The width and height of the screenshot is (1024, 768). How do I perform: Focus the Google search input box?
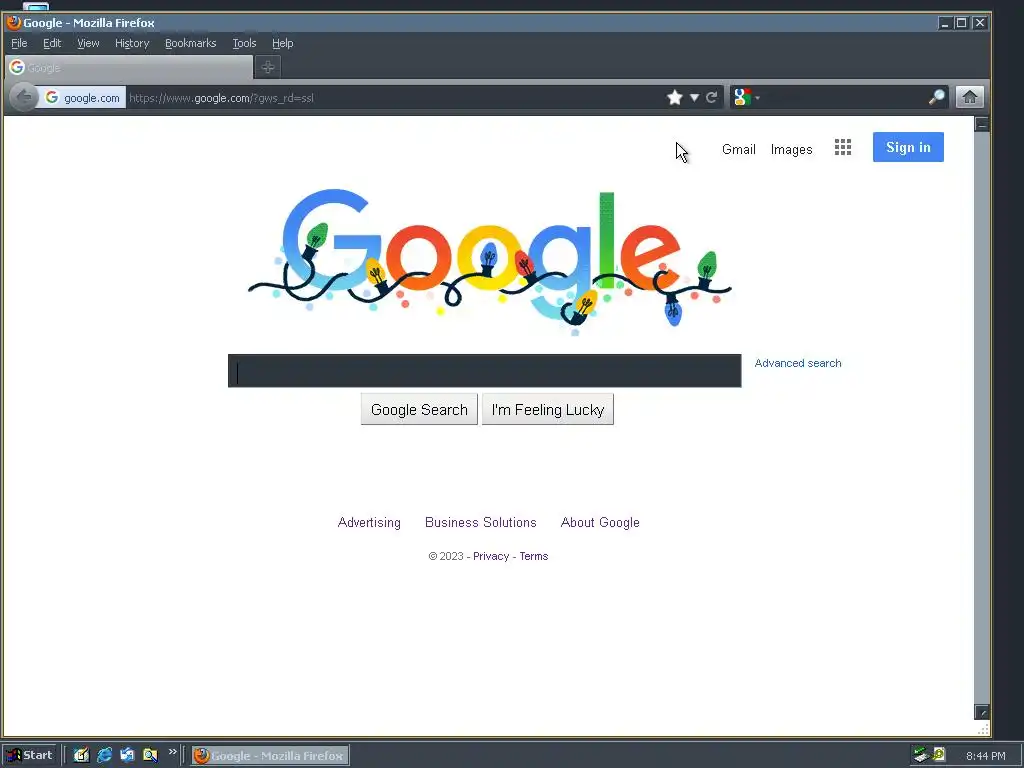click(485, 371)
